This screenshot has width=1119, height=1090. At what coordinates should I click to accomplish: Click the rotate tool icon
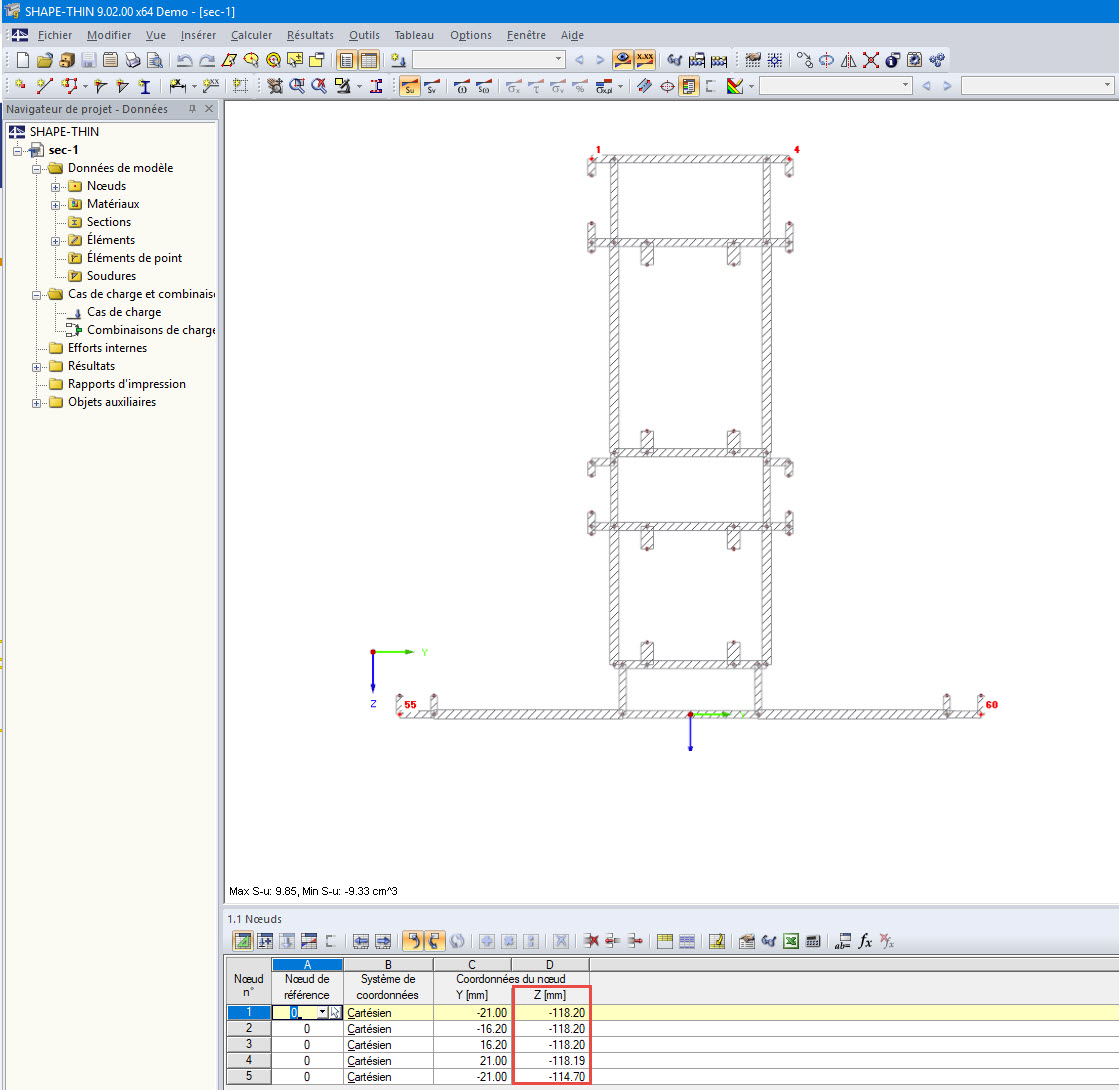826,60
